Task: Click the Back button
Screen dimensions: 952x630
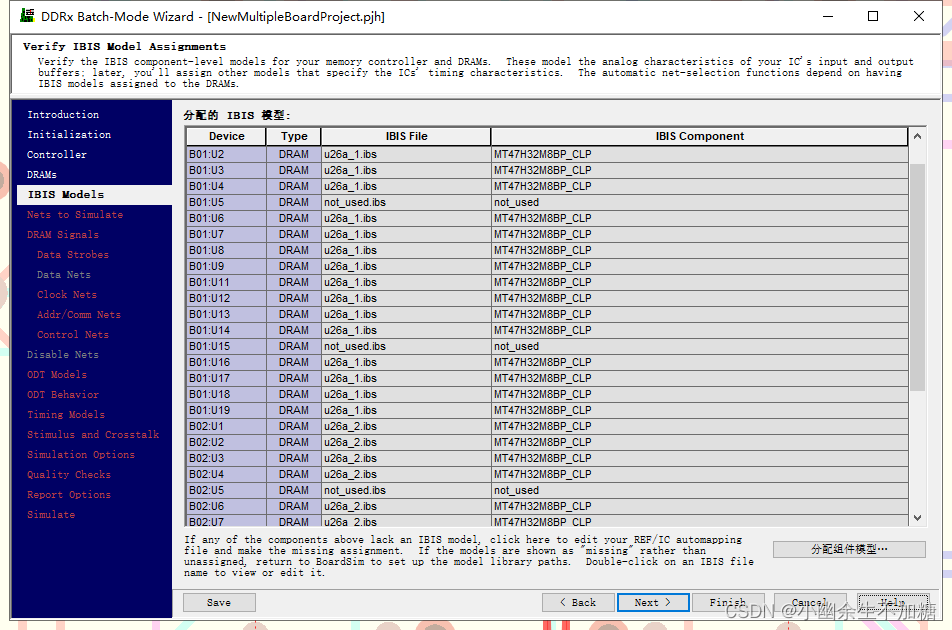Action: click(578, 603)
